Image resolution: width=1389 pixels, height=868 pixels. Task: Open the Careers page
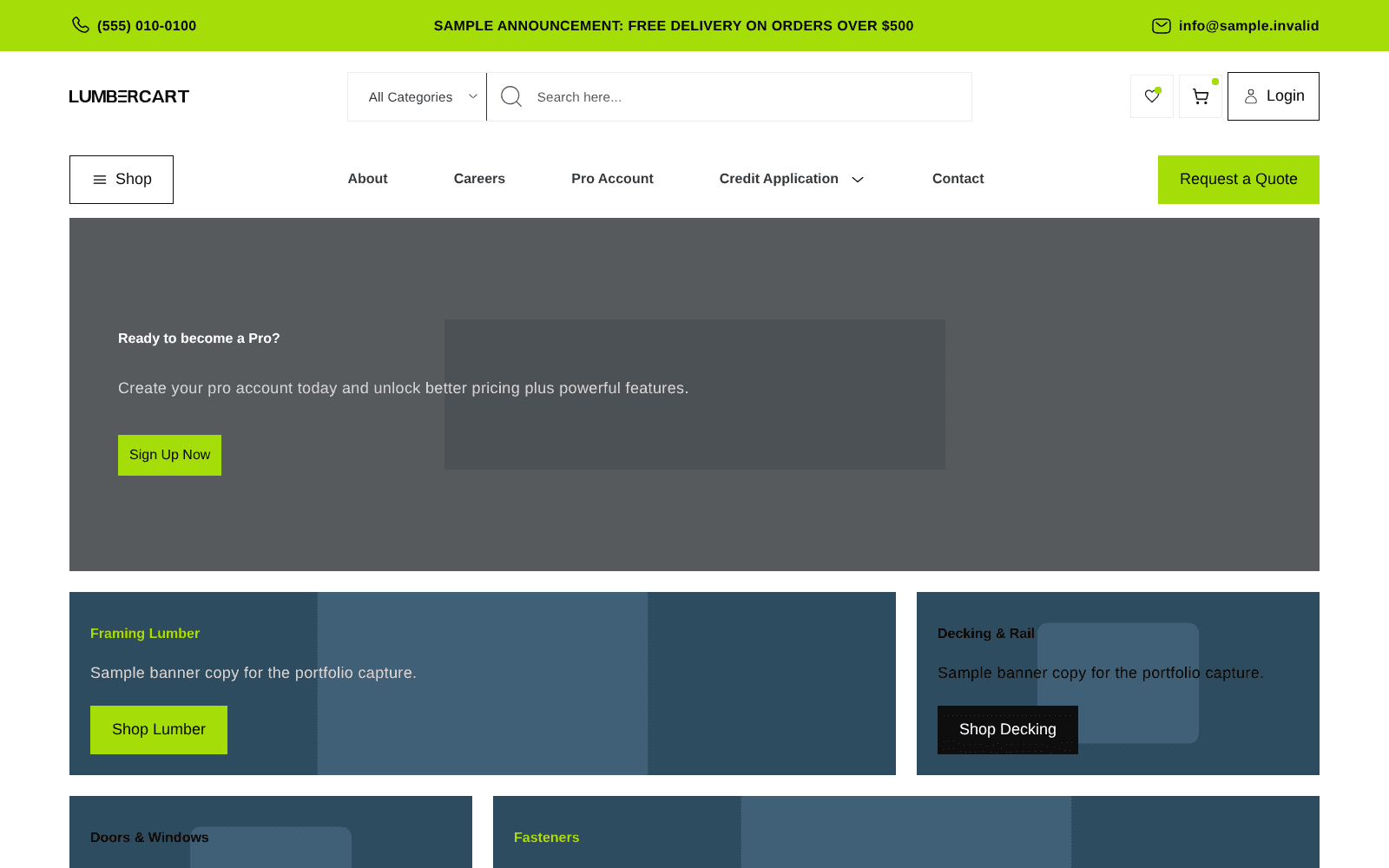coord(479,179)
